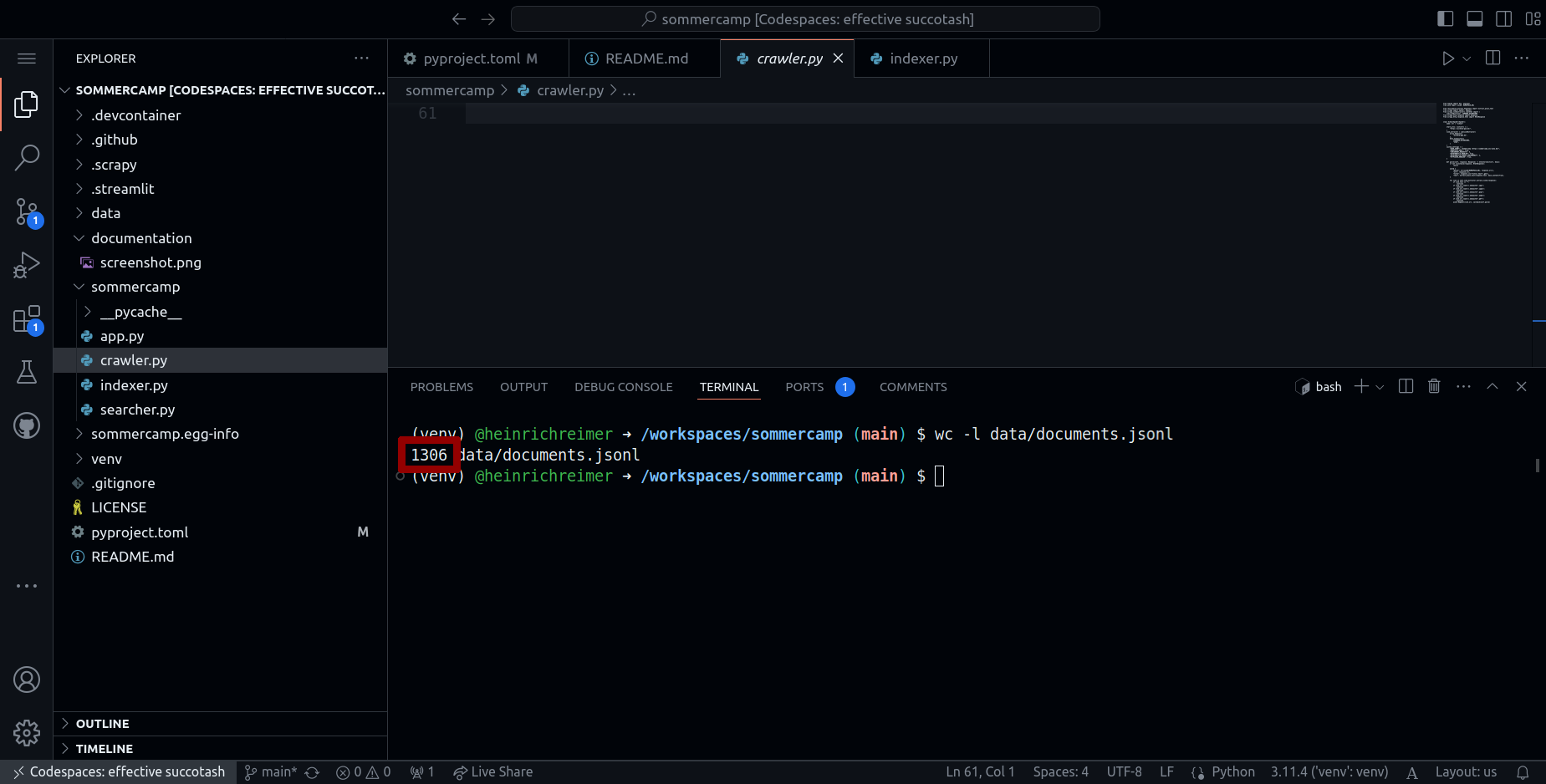This screenshot has width=1546, height=784.
Task: Click Ln 61, Col 1 in status bar
Action: 980,772
